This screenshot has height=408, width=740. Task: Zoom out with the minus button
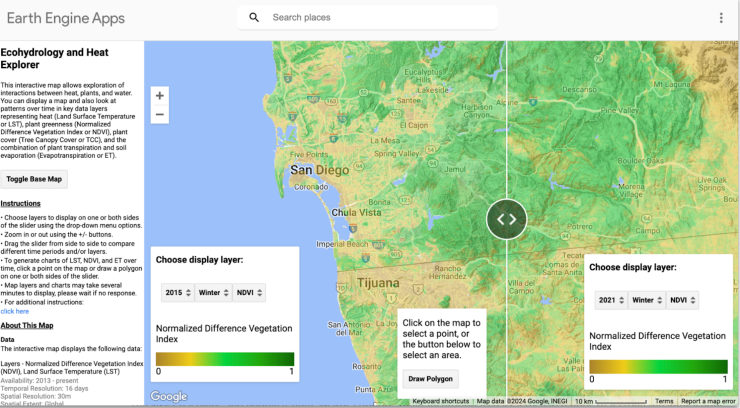160,115
